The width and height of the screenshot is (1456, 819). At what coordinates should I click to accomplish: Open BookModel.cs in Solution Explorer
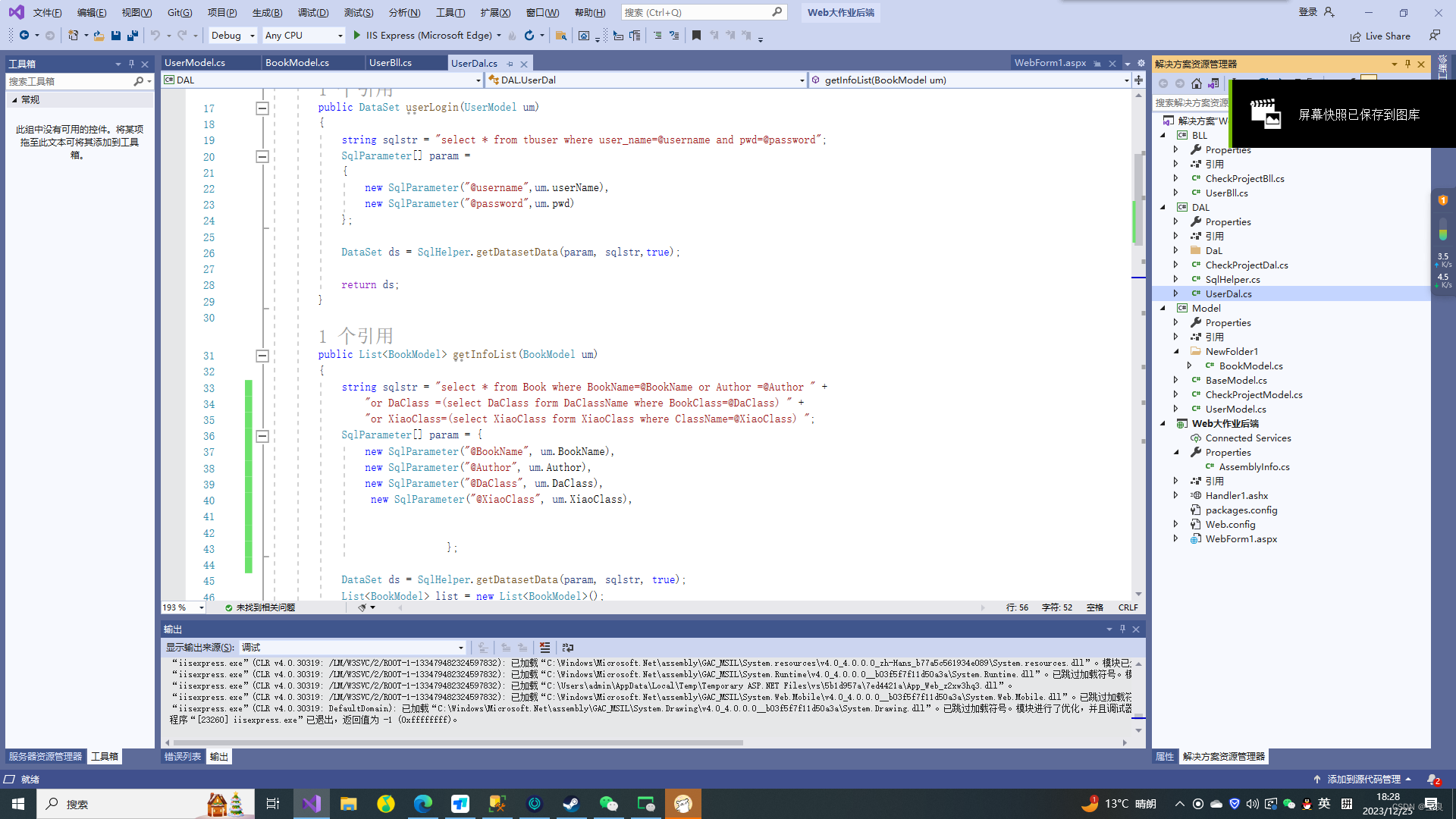(x=1250, y=366)
